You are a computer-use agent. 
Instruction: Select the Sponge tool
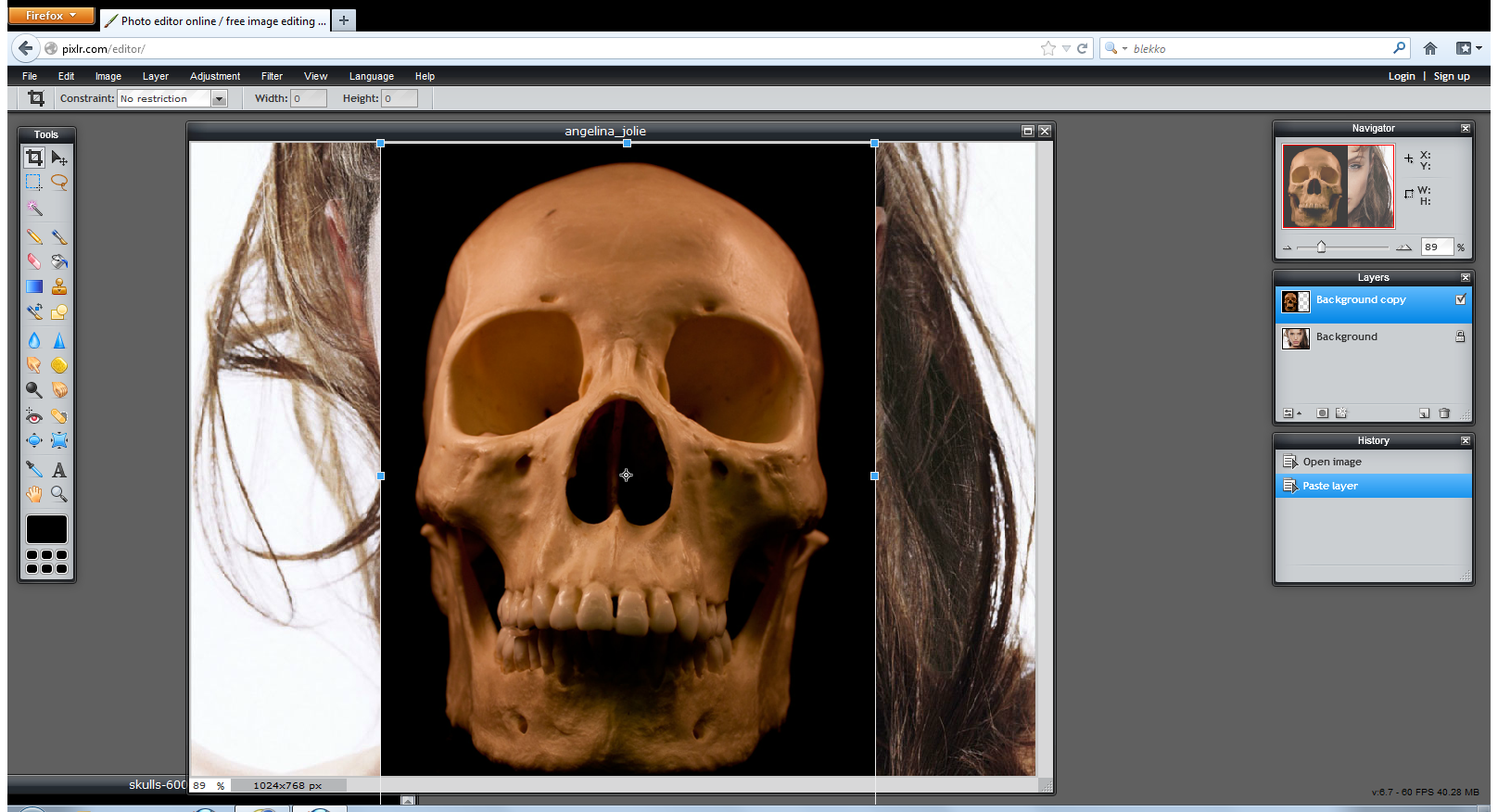(x=59, y=365)
